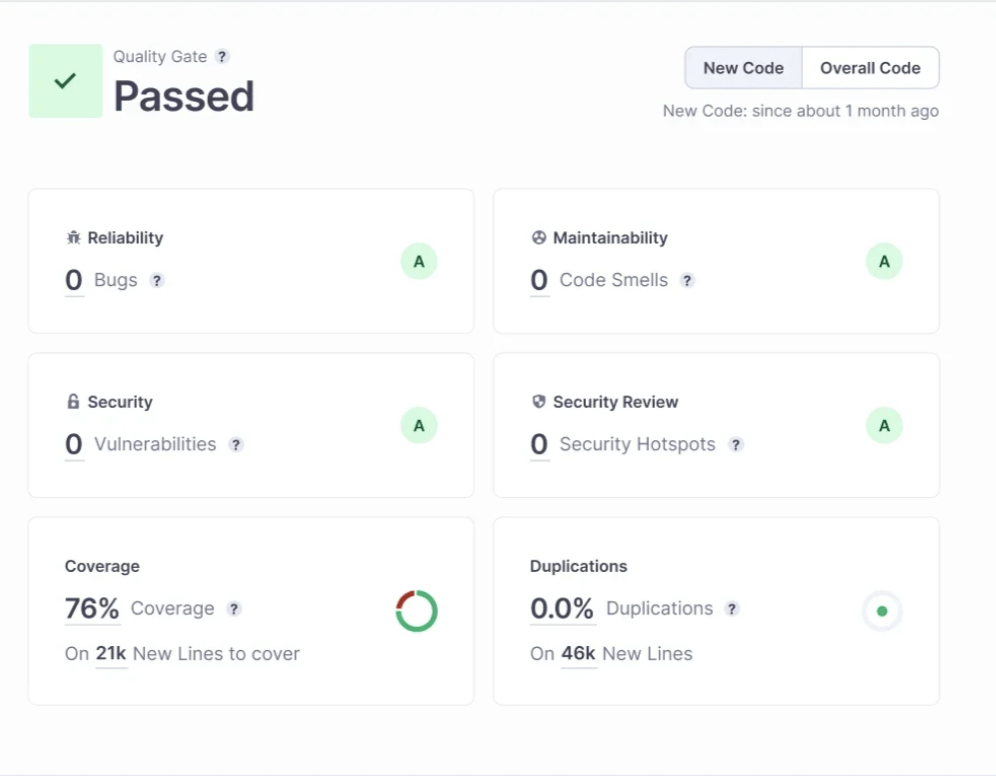996x776 pixels.
Task: Open the 0 Code Smells count link
Action: (x=539, y=280)
